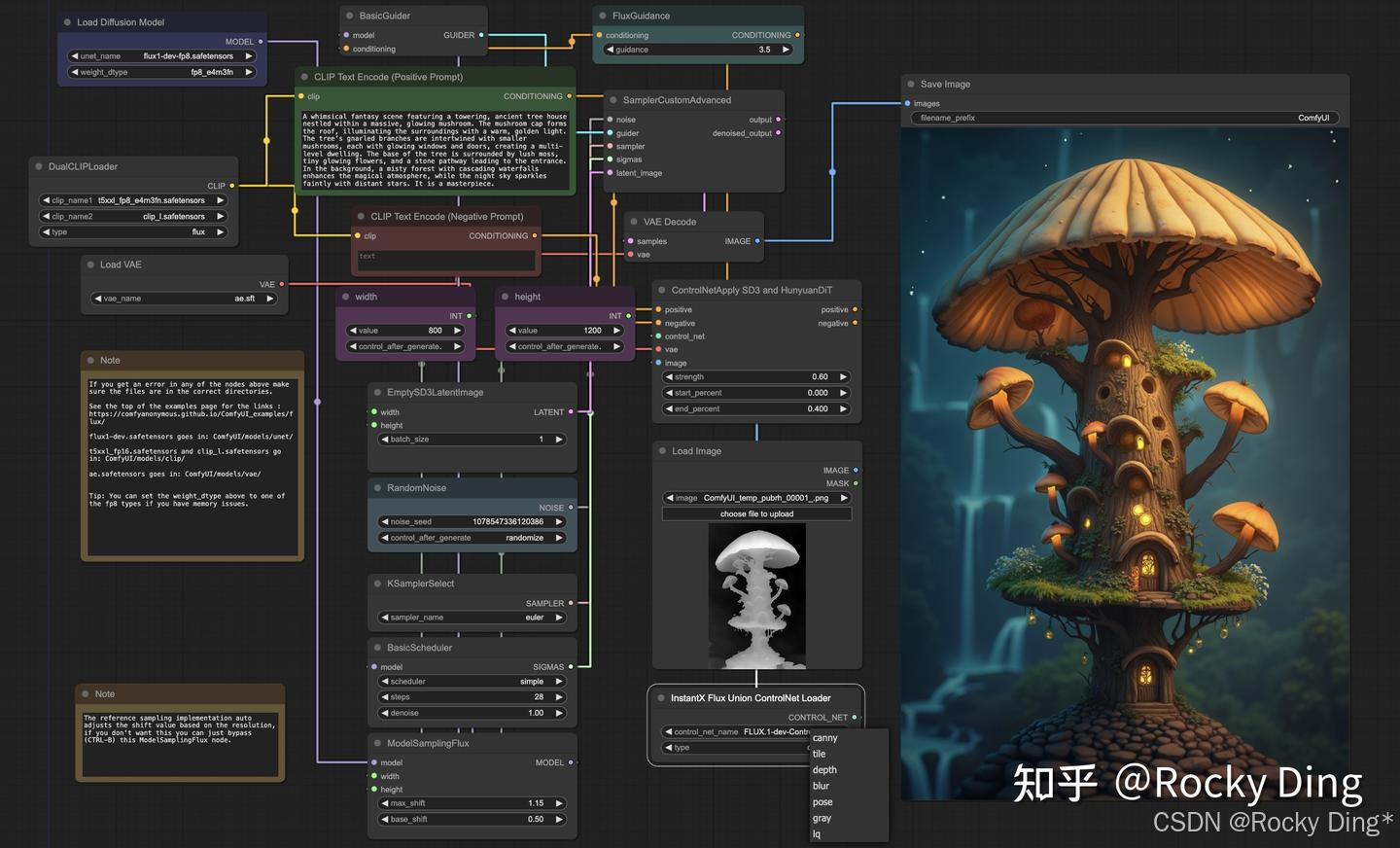Screen dimensions: 1400x848
Task: Click the VAE output port on Load VAE
Action: point(282,284)
